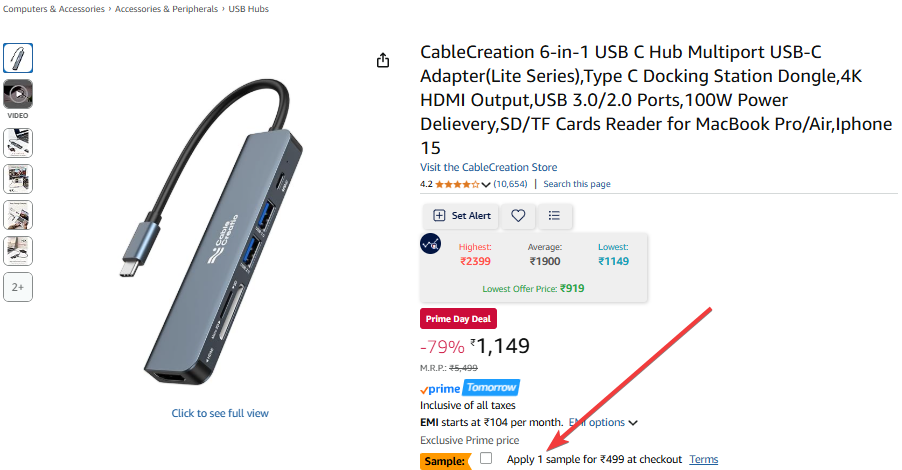Expand the rating breakdown chevron
902x470 pixels.
point(486,184)
